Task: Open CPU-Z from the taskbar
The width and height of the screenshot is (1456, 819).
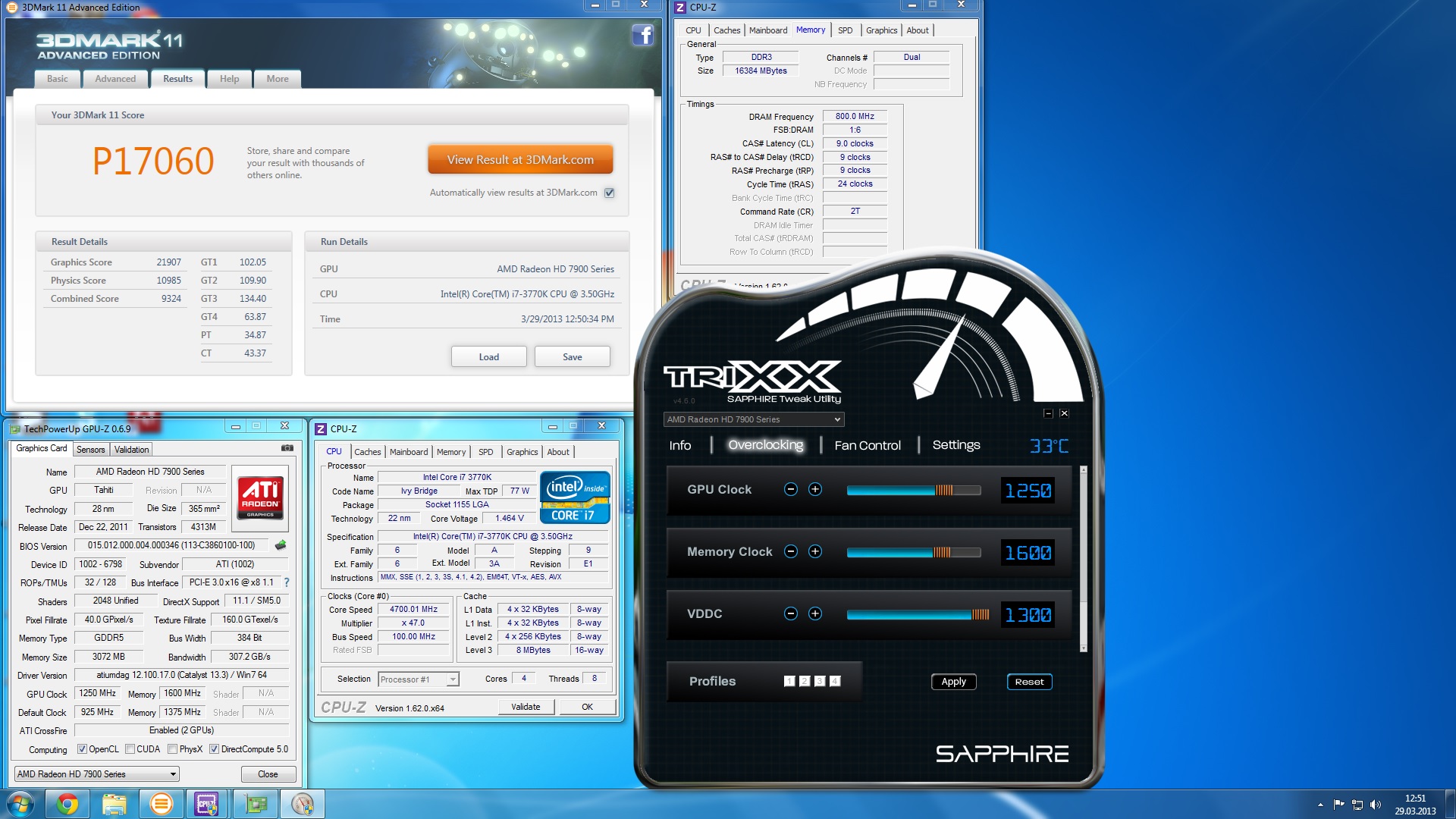Action: click(207, 804)
